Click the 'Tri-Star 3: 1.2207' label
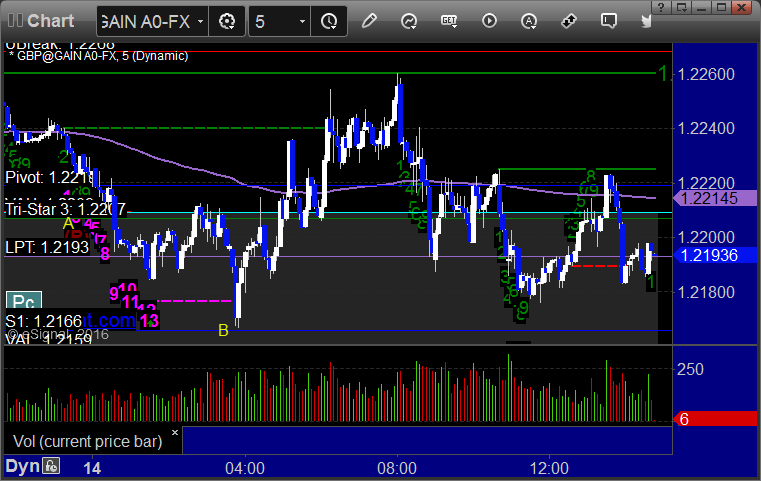Viewport: 761px width, 481px height. [x=65, y=209]
